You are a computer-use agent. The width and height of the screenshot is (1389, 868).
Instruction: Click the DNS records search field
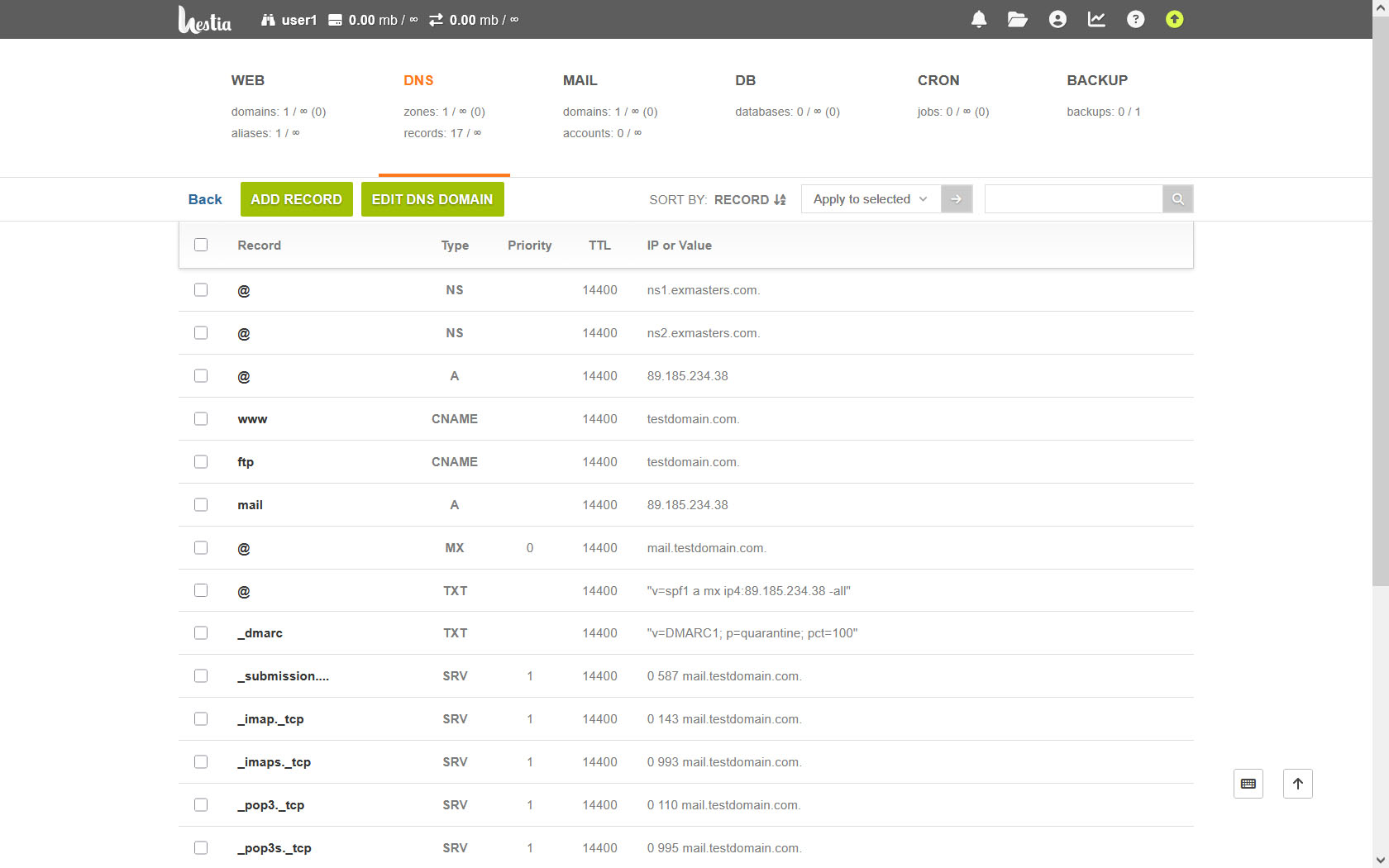pyautogui.click(x=1073, y=199)
